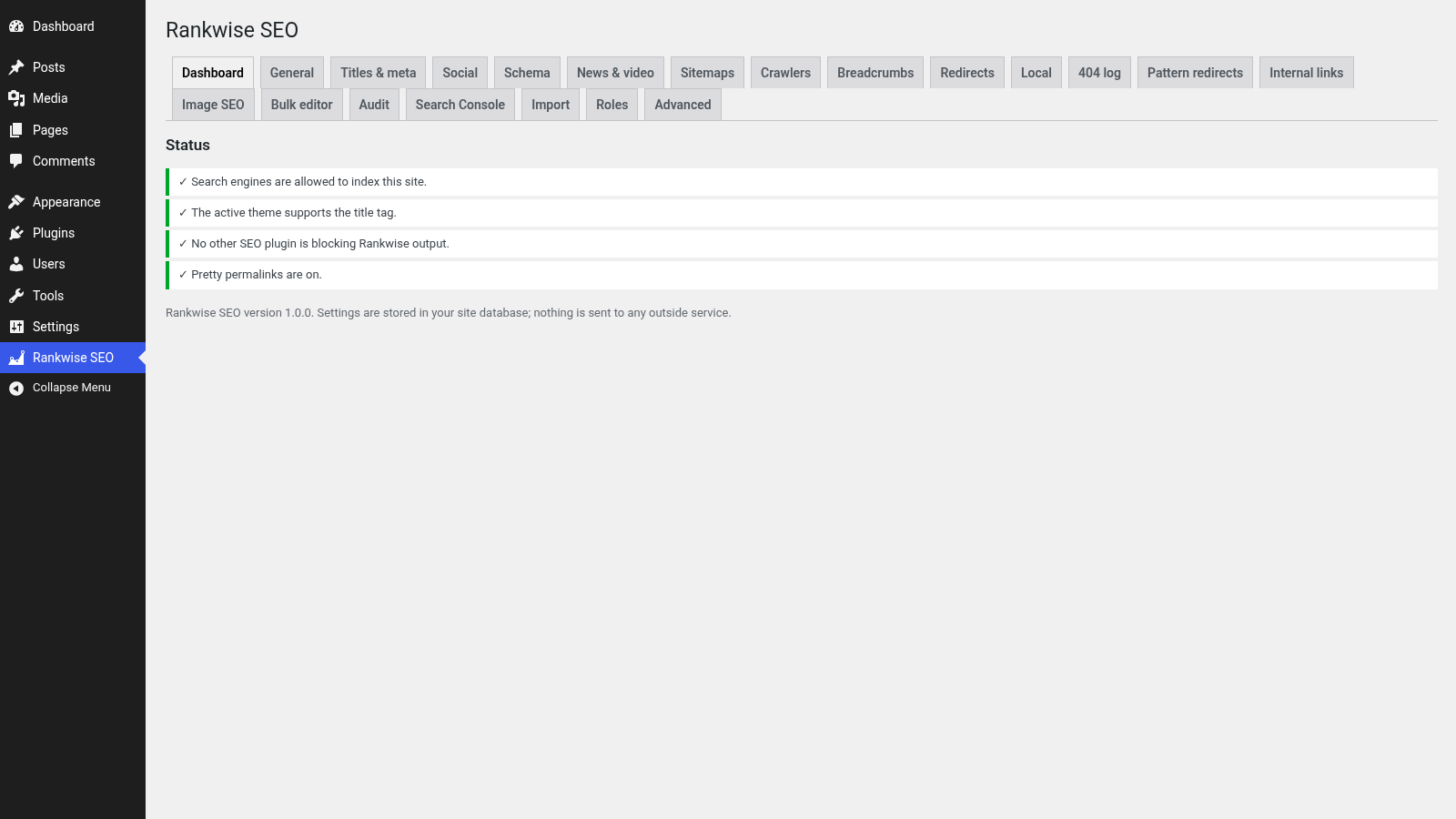
Task: Open the Image SEO tab
Action: pos(213,105)
